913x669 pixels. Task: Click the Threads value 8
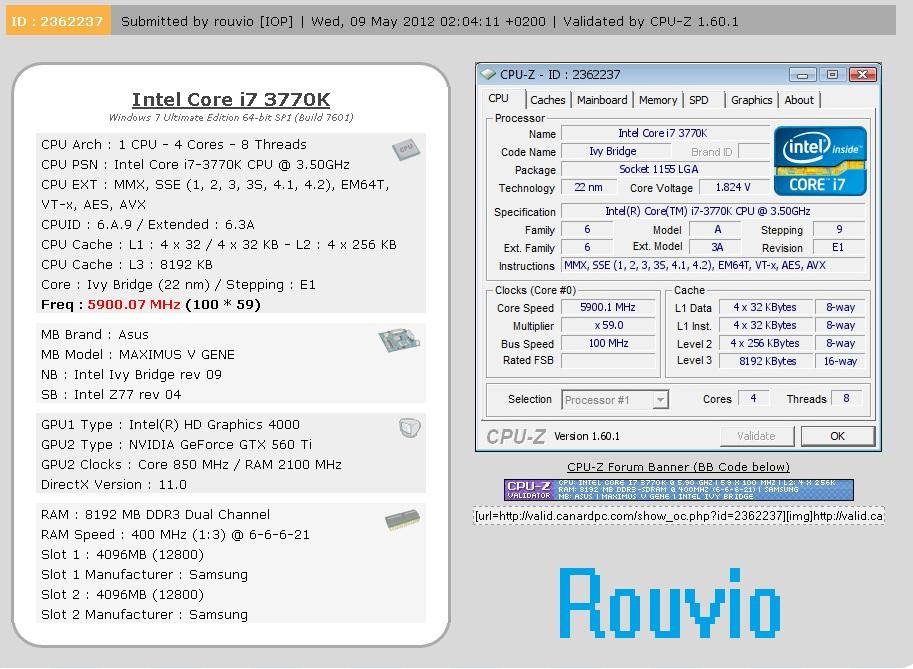pos(846,398)
